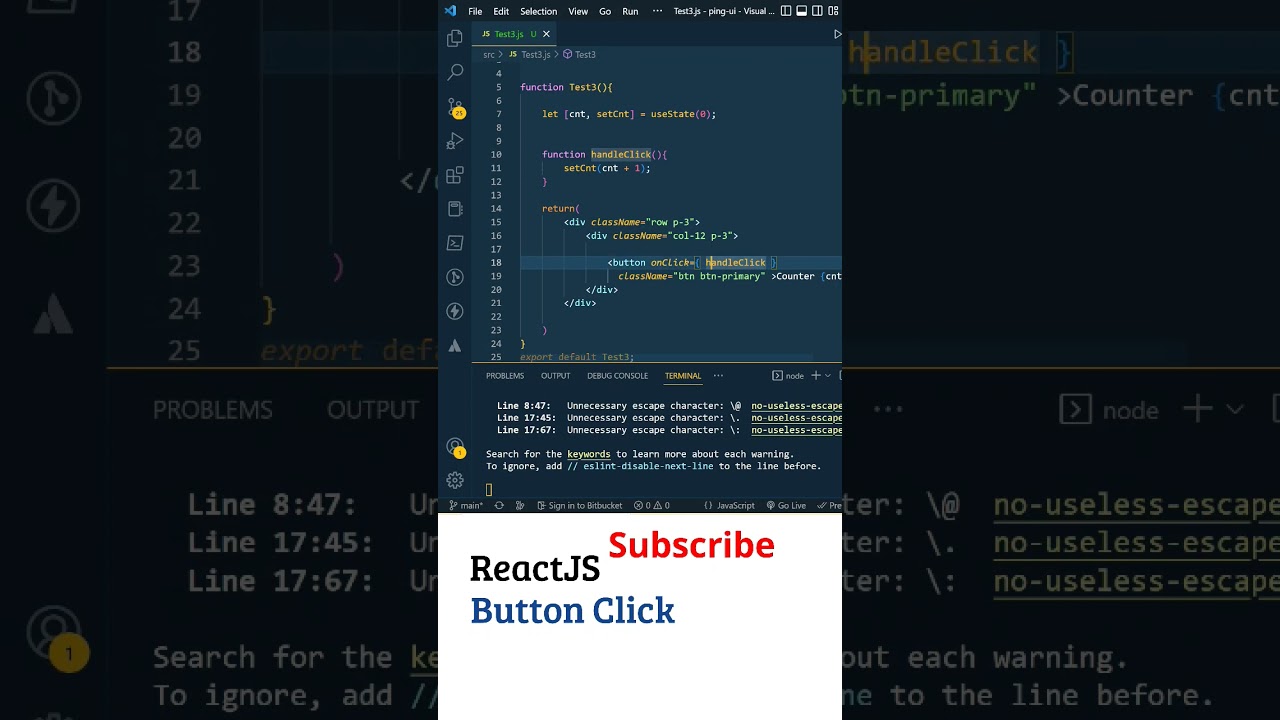Click "export default Test3;" line

coord(577,357)
